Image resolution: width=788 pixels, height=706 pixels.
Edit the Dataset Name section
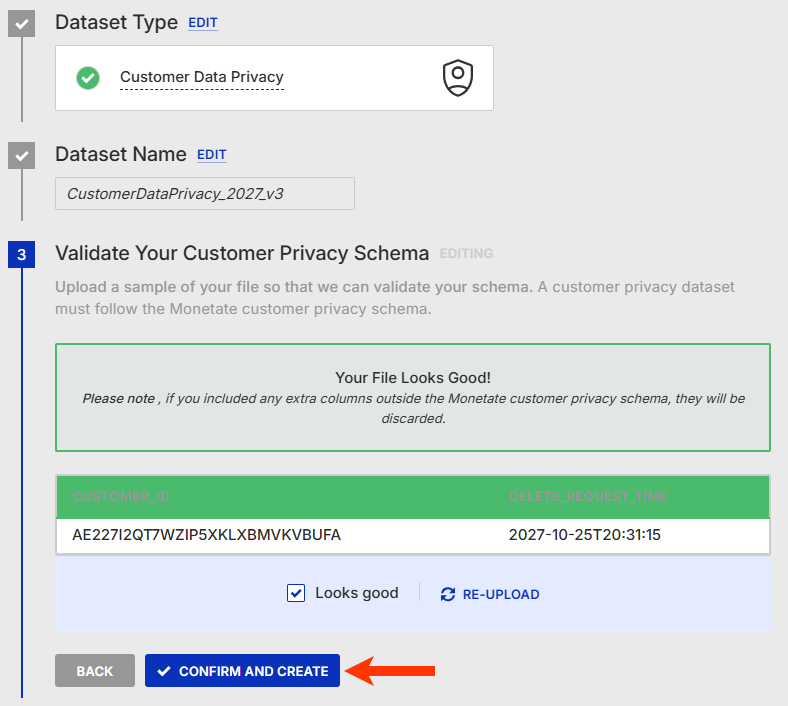click(x=212, y=155)
